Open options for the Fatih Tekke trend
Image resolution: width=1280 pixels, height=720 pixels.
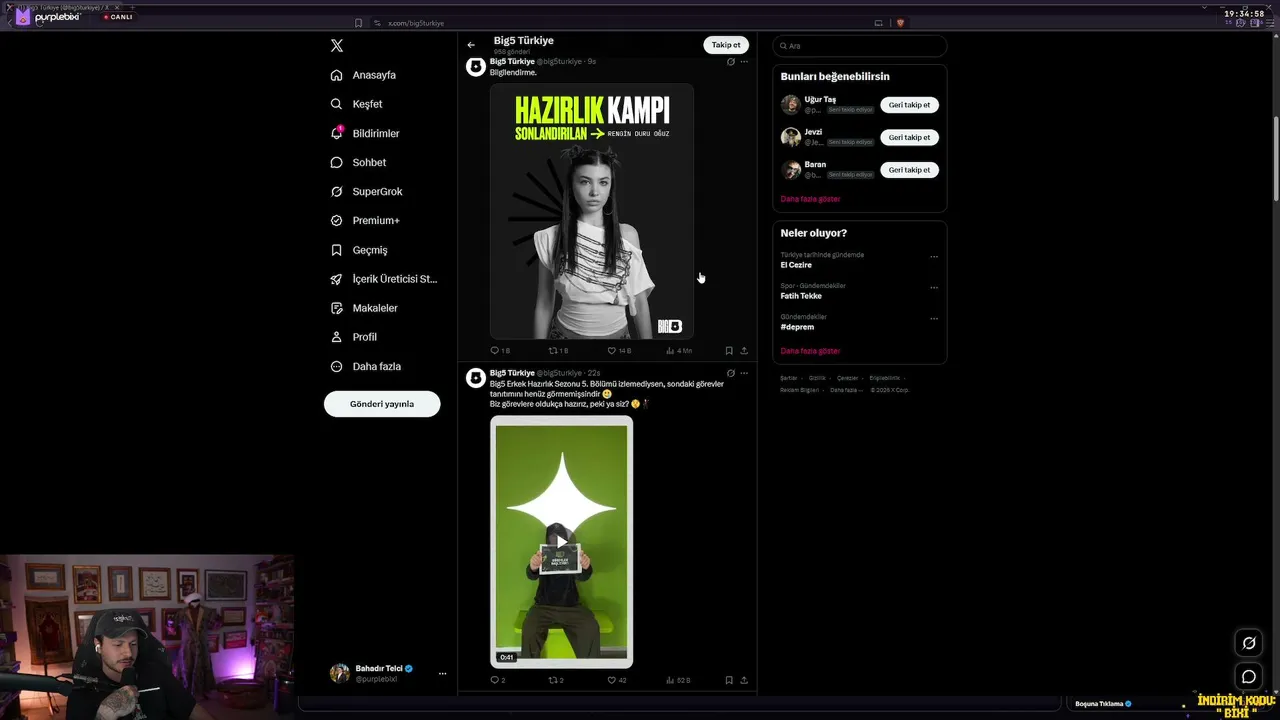click(934, 288)
